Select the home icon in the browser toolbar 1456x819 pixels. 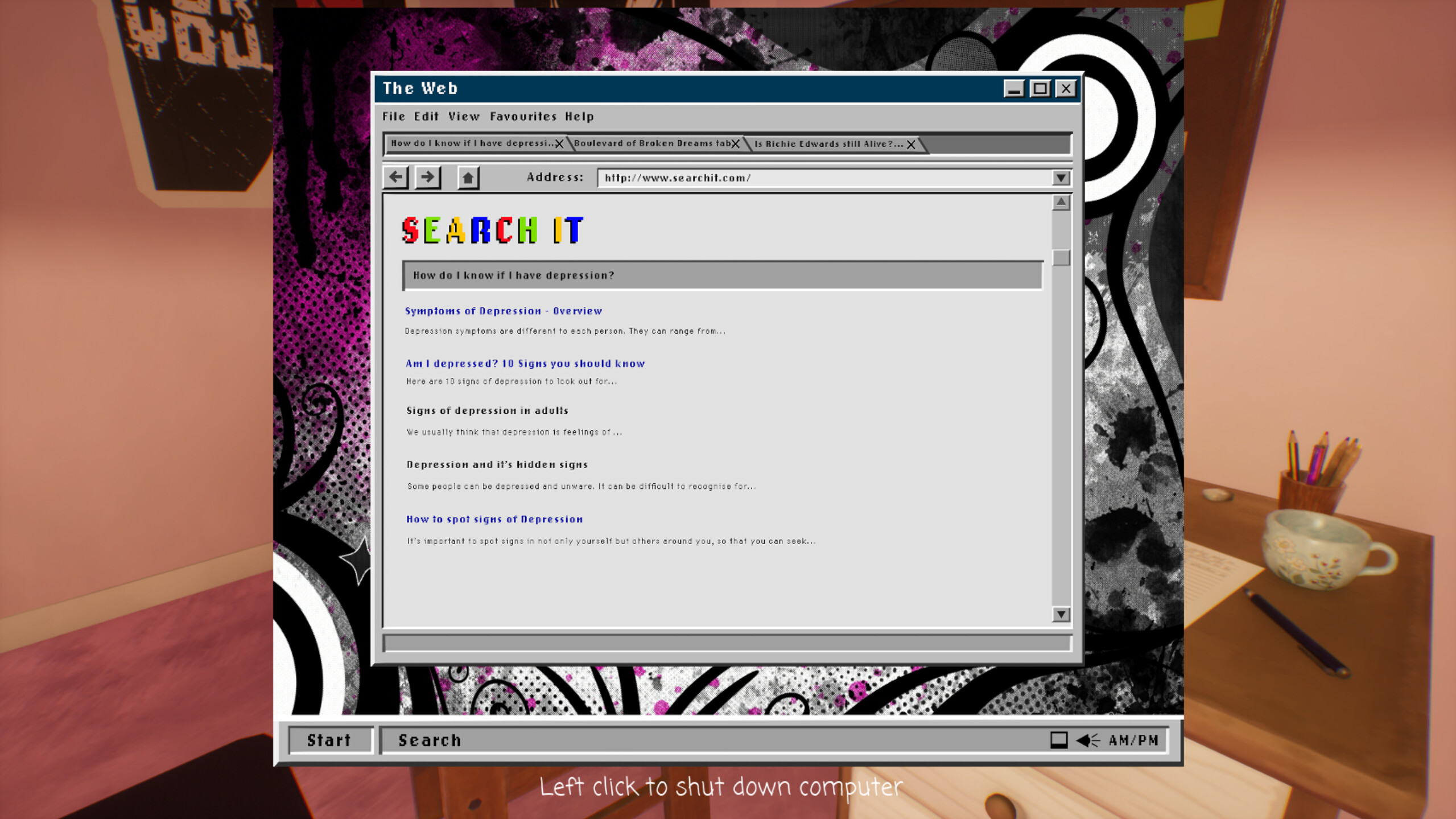click(x=467, y=177)
